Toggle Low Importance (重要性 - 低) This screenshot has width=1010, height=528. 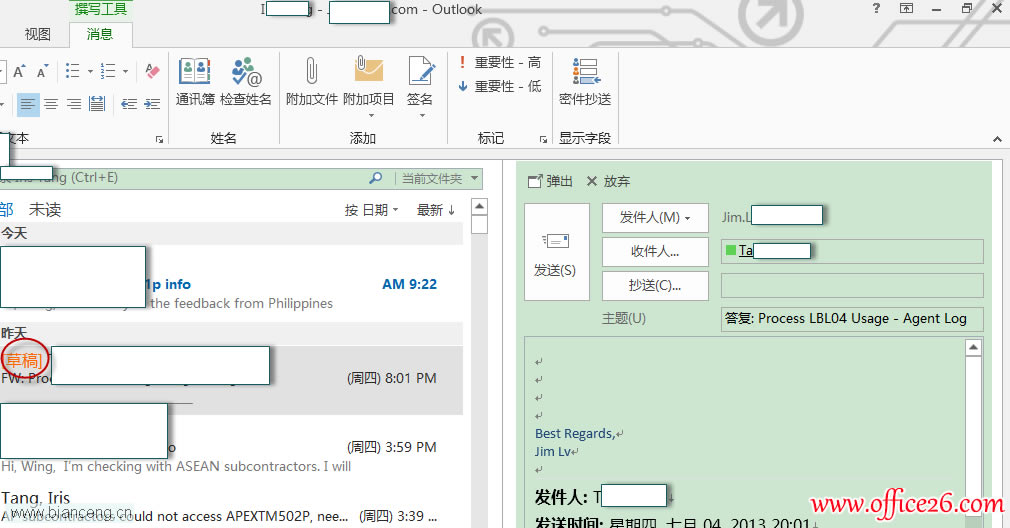click(499, 86)
